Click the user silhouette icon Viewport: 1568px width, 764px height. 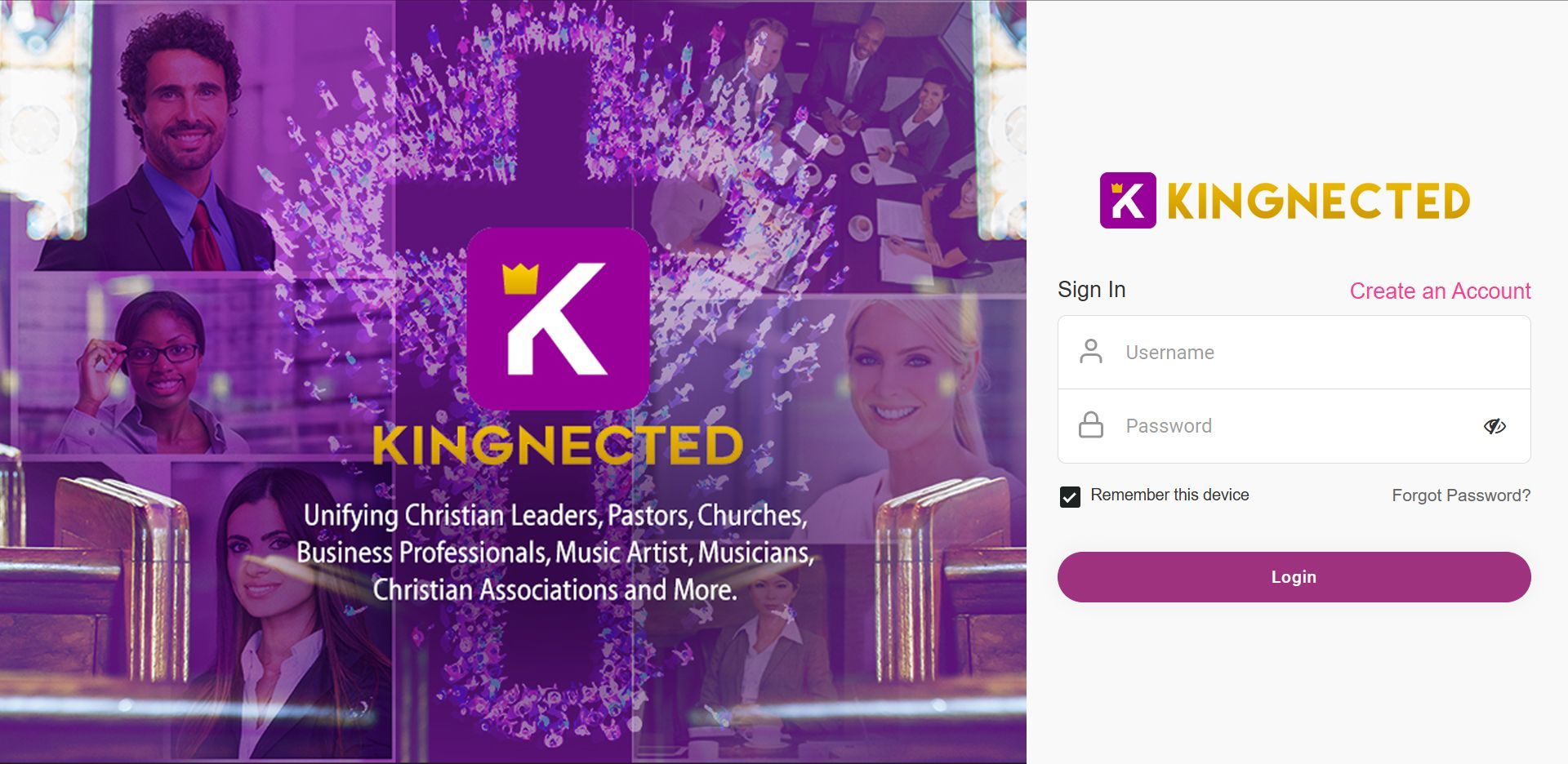[x=1091, y=352]
